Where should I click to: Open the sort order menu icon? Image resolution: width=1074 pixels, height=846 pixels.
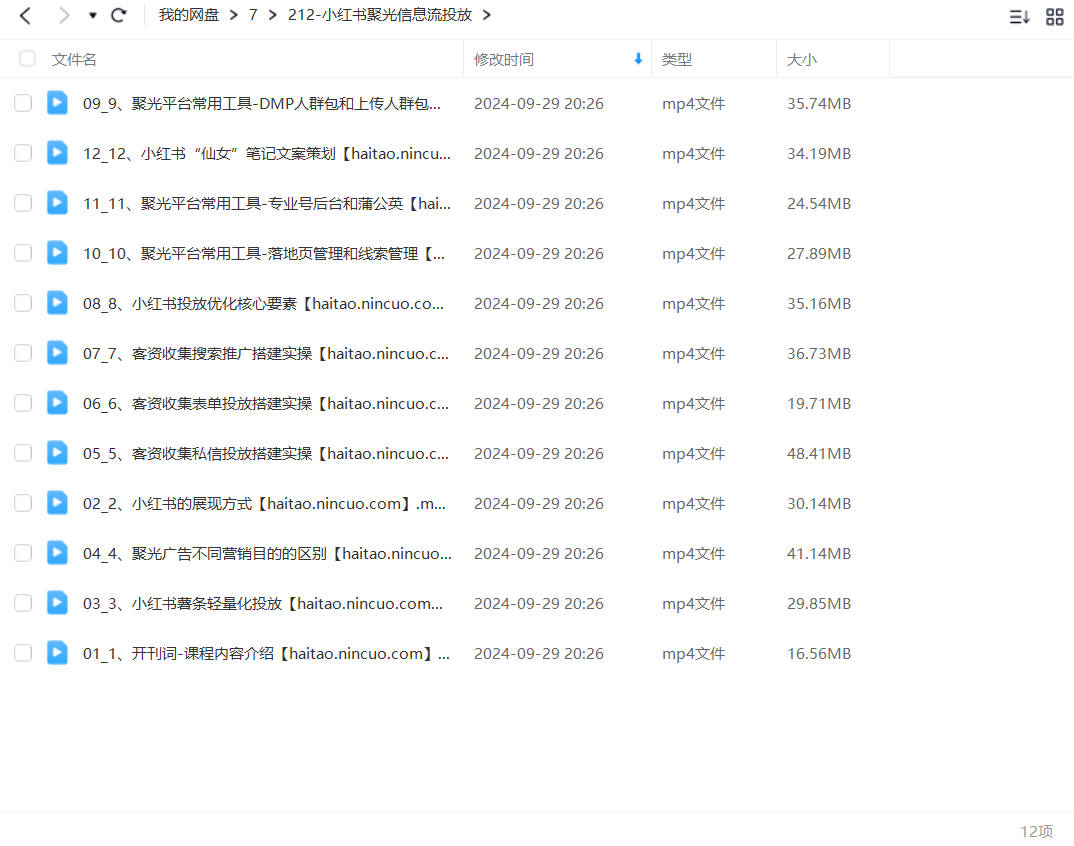point(1019,16)
